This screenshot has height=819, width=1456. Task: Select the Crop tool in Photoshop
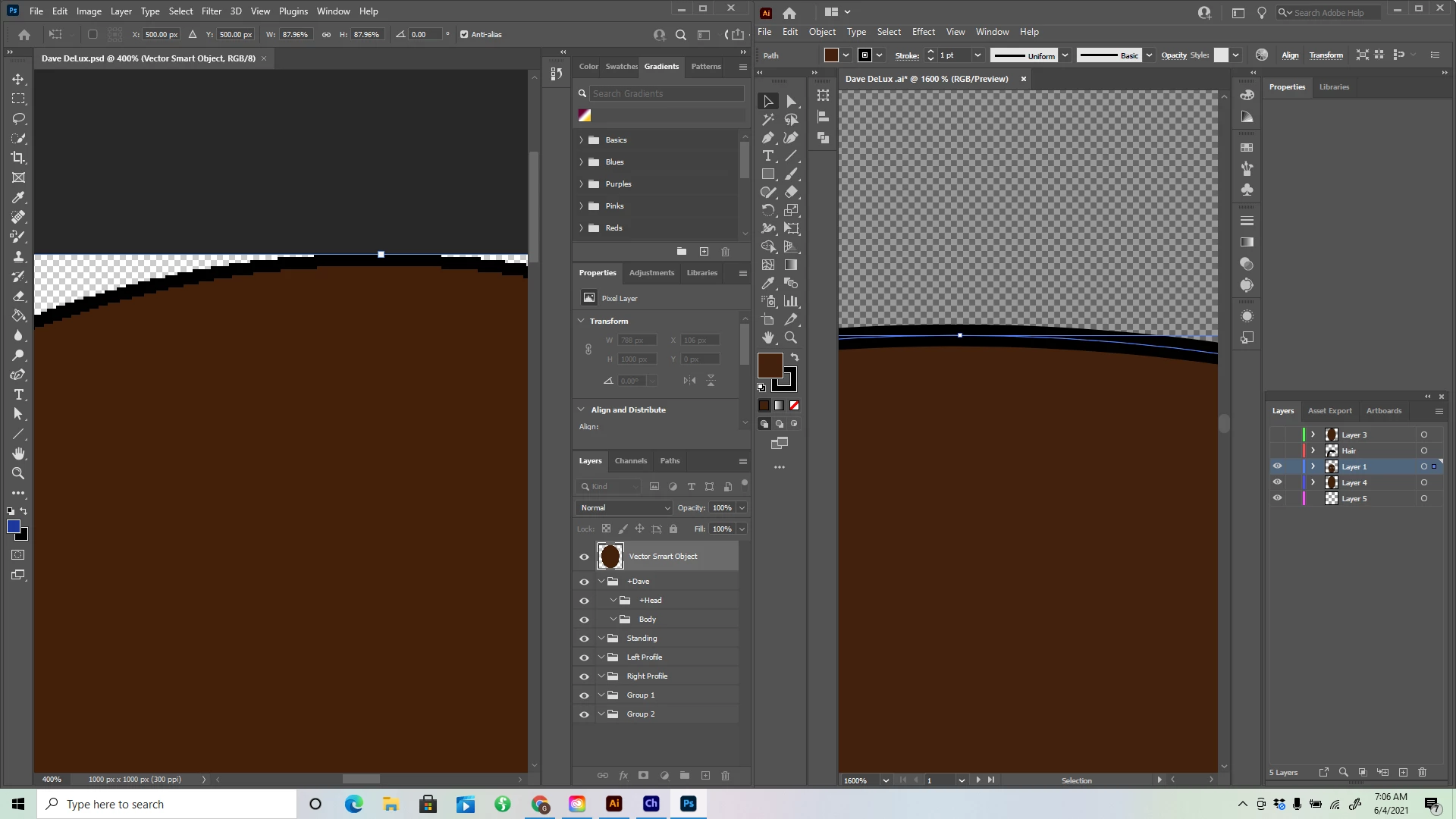point(19,158)
